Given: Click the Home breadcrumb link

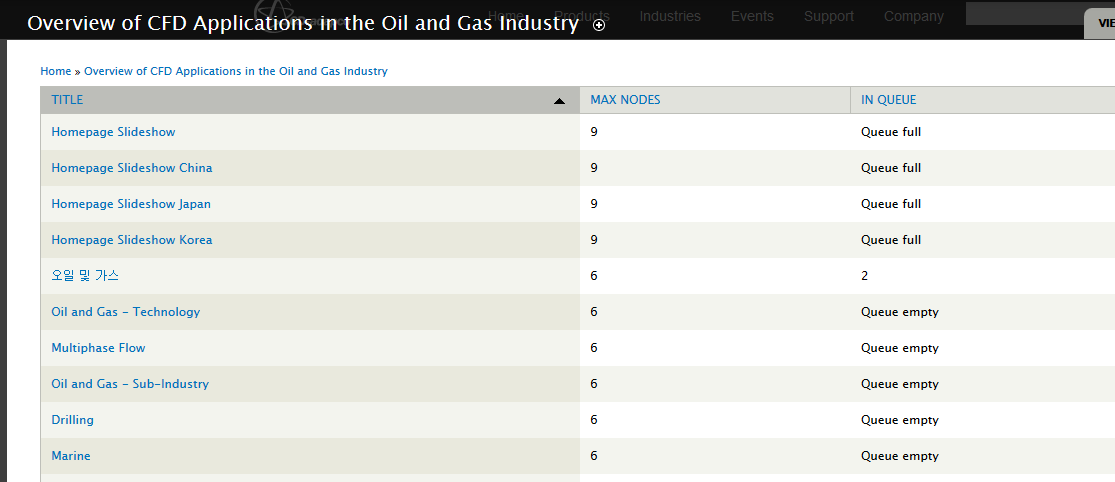Looking at the screenshot, I should [55, 71].
